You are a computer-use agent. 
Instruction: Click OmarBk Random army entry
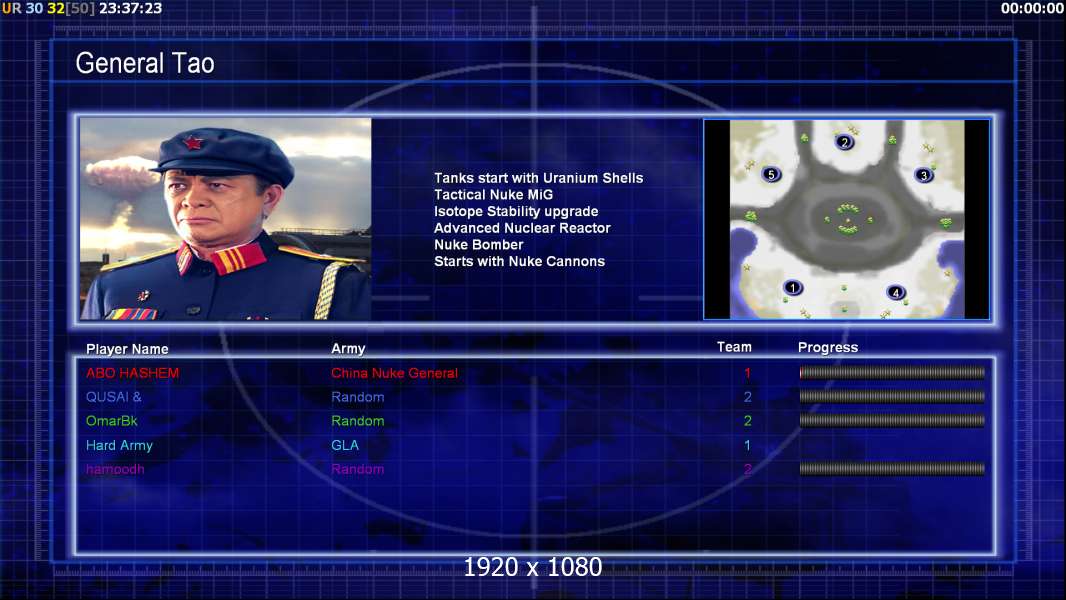358,421
